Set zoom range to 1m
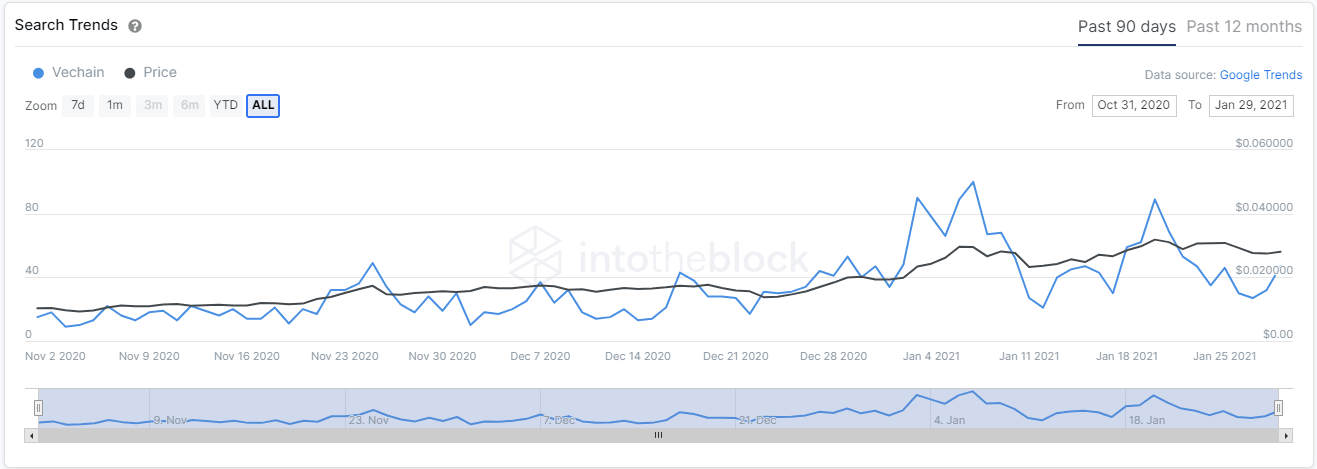The width and height of the screenshot is (1317, 469). (115, 105)
